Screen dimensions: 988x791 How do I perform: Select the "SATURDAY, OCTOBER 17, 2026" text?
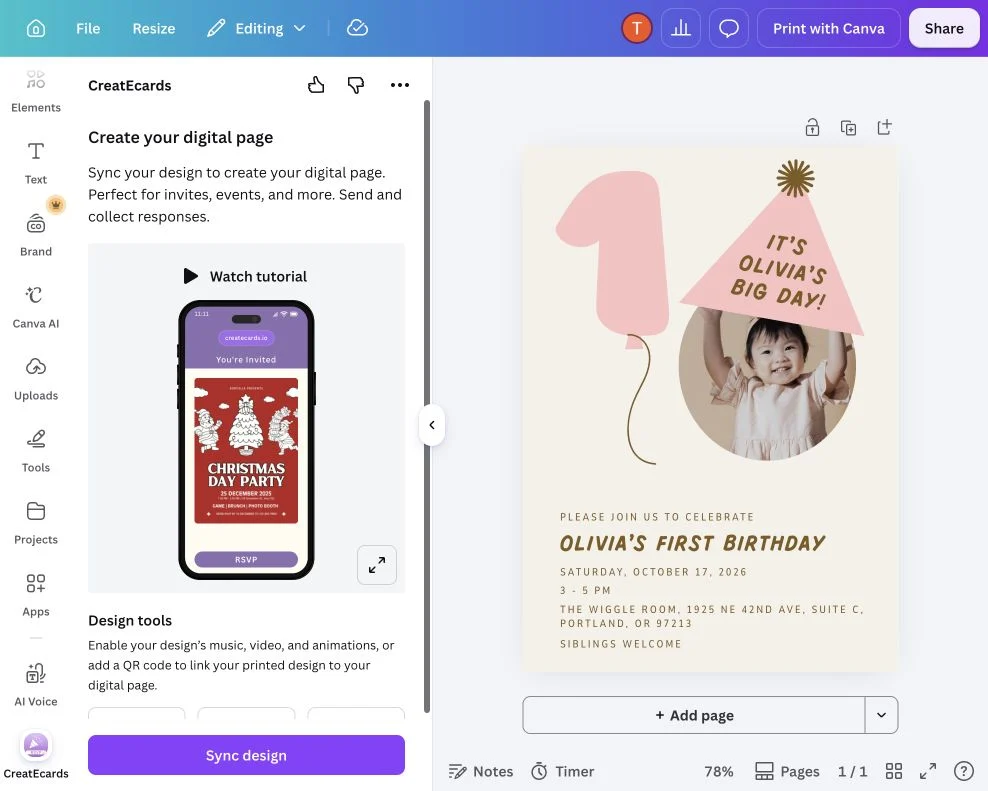(x=653, y=572)
